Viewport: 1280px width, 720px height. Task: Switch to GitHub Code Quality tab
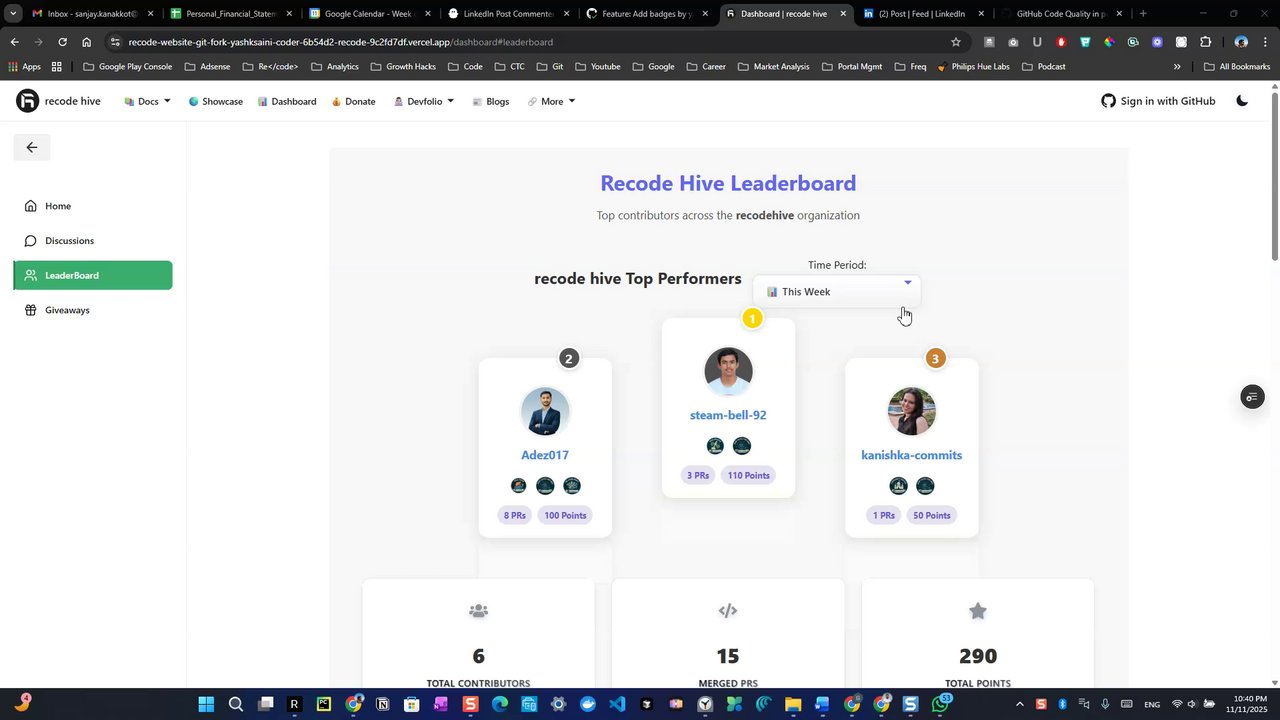pyautogui.click(x=1060, y=14)
